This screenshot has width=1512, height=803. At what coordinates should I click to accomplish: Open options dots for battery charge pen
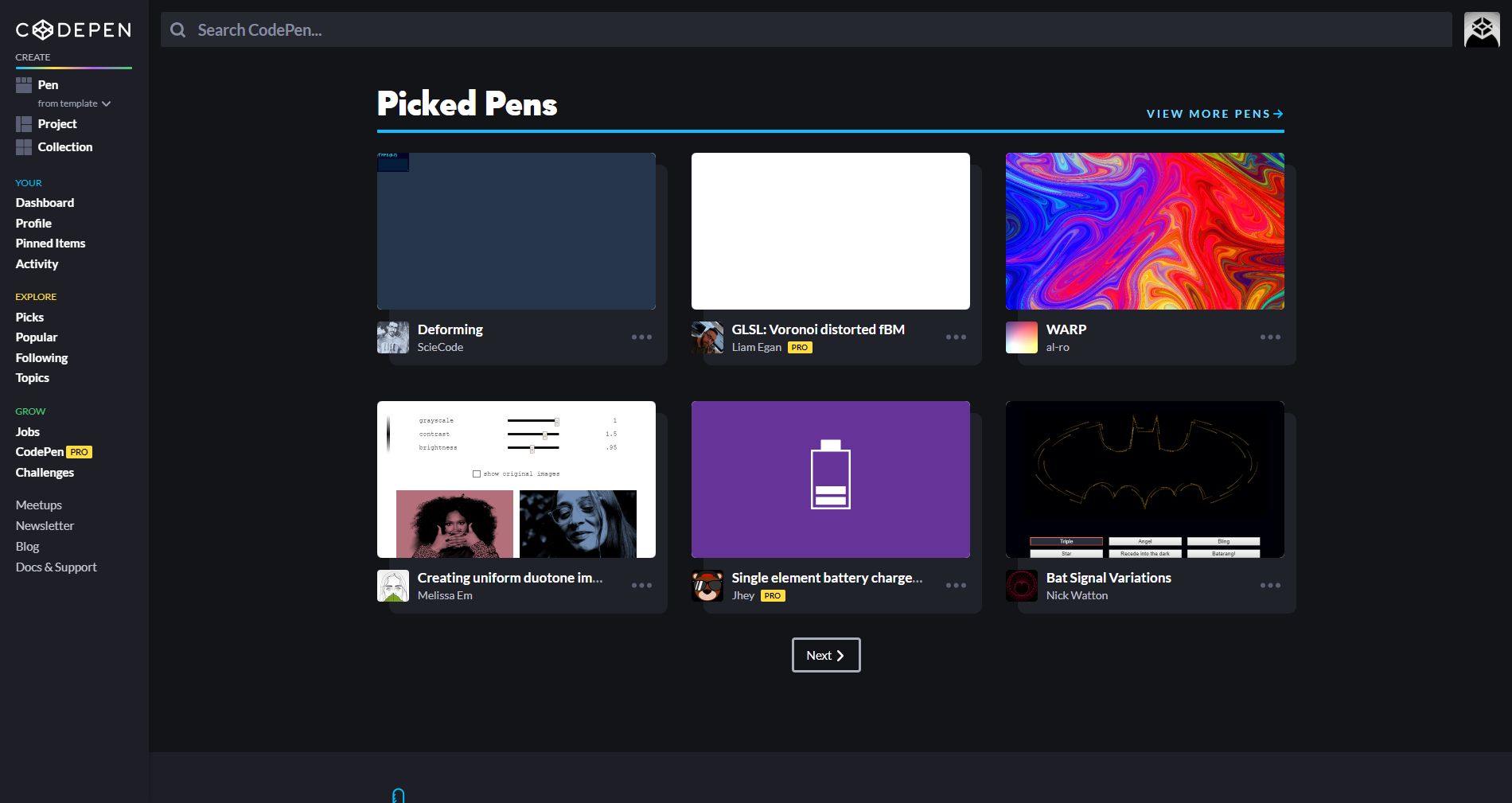(x=956, y=586)
